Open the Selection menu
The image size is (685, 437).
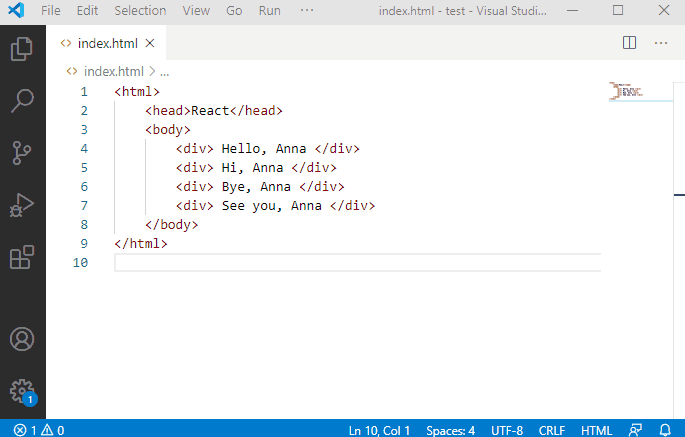click(140, 10)
